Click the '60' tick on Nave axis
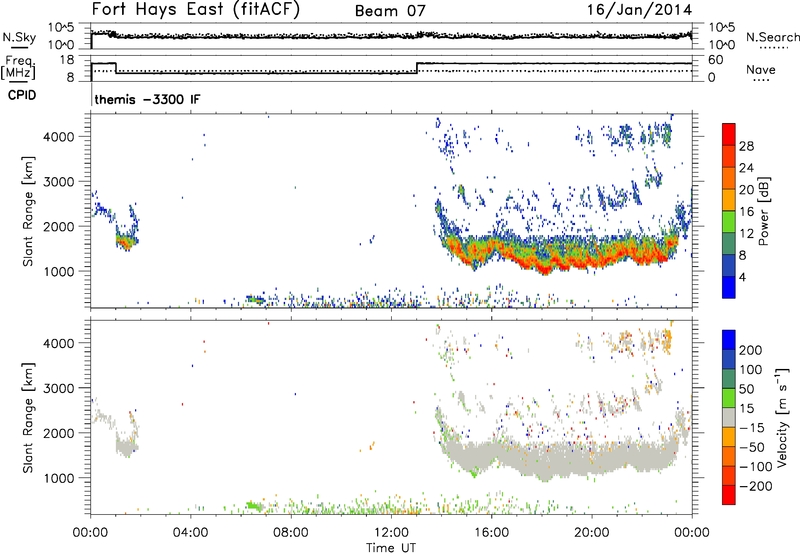 716,60
